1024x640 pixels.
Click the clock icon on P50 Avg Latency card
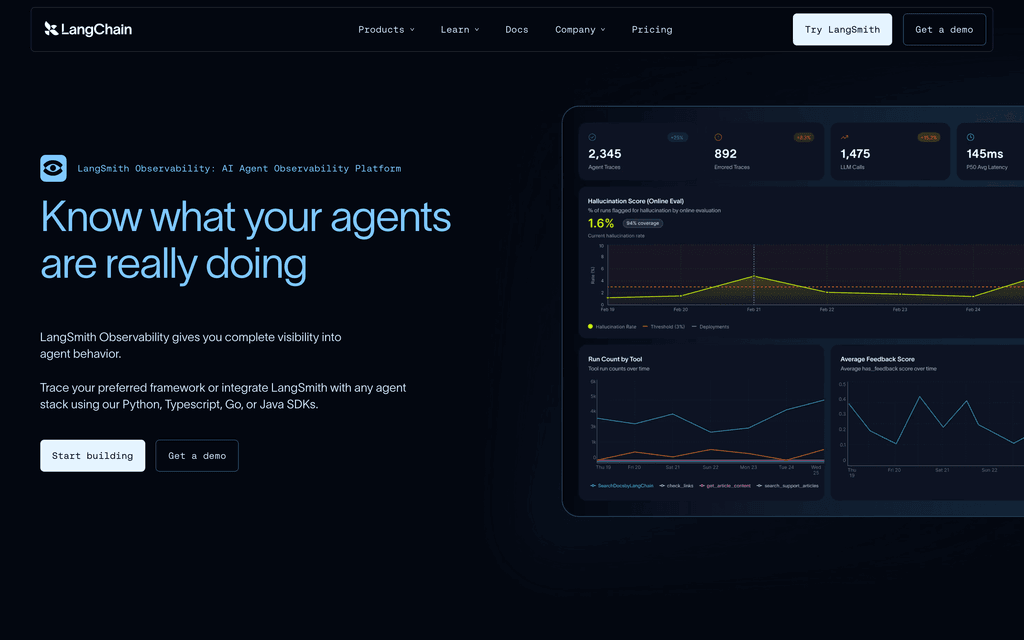coord(970,137)
